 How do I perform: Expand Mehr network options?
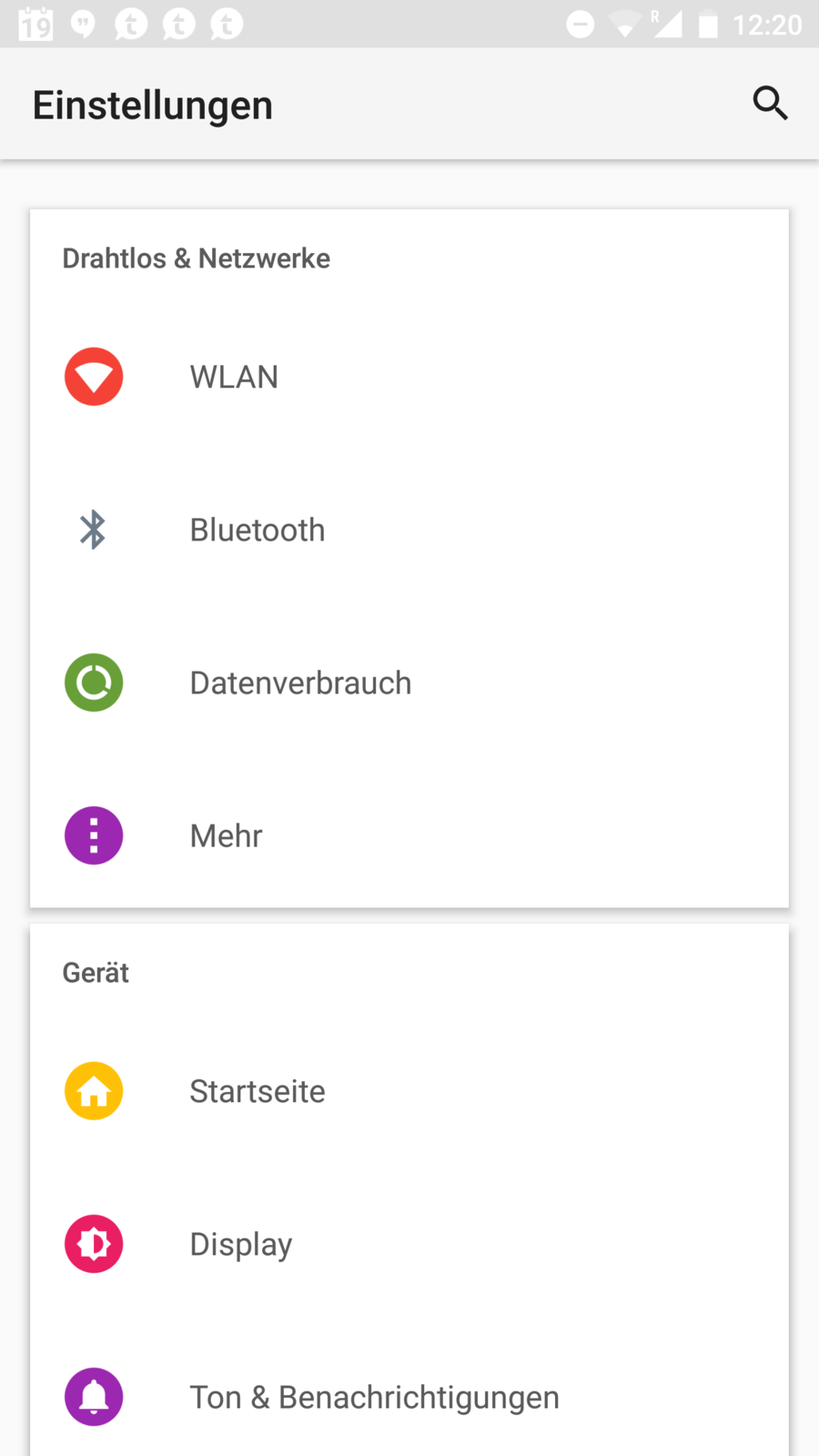tap(226, 835)
